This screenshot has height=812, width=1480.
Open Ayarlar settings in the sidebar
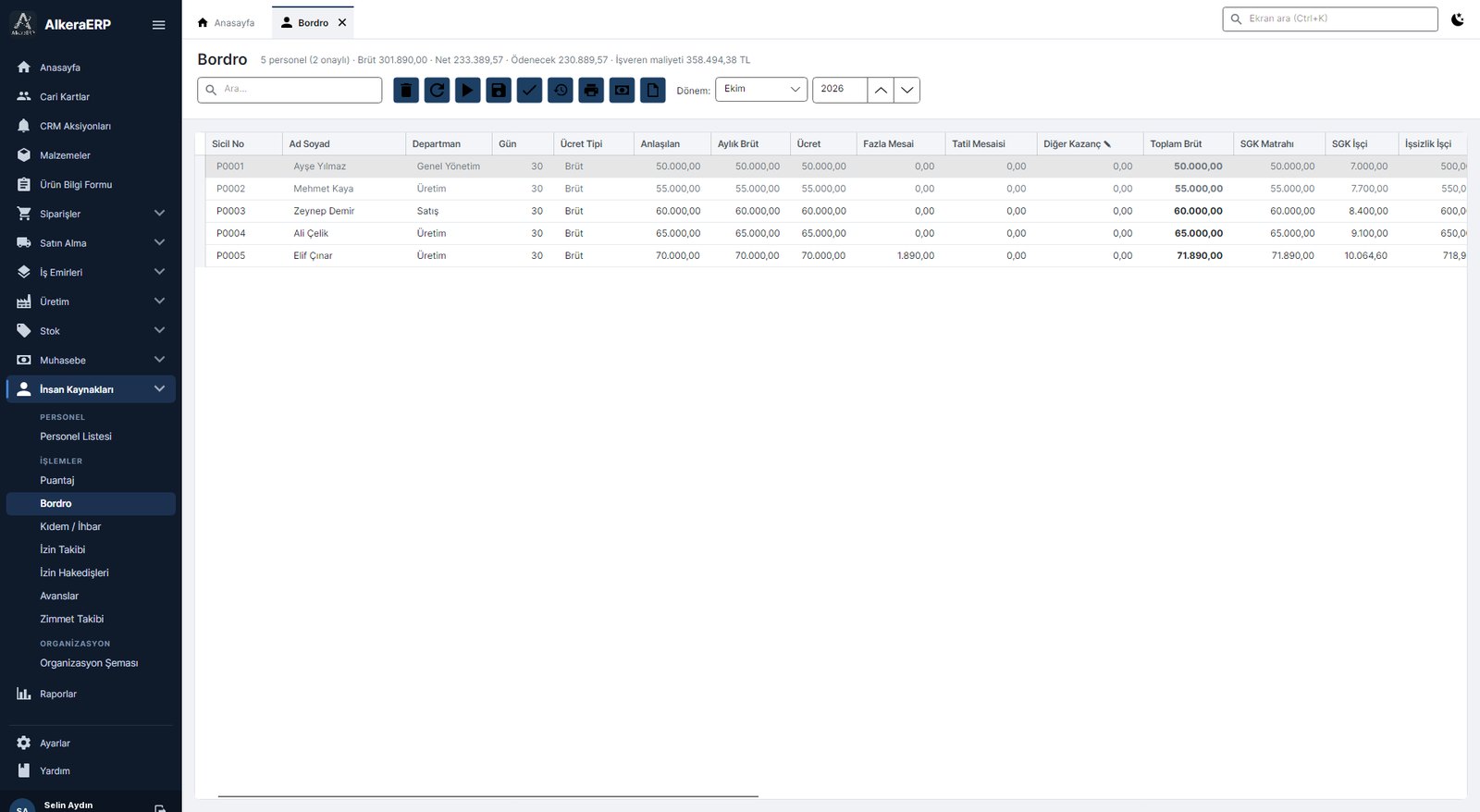91,743
